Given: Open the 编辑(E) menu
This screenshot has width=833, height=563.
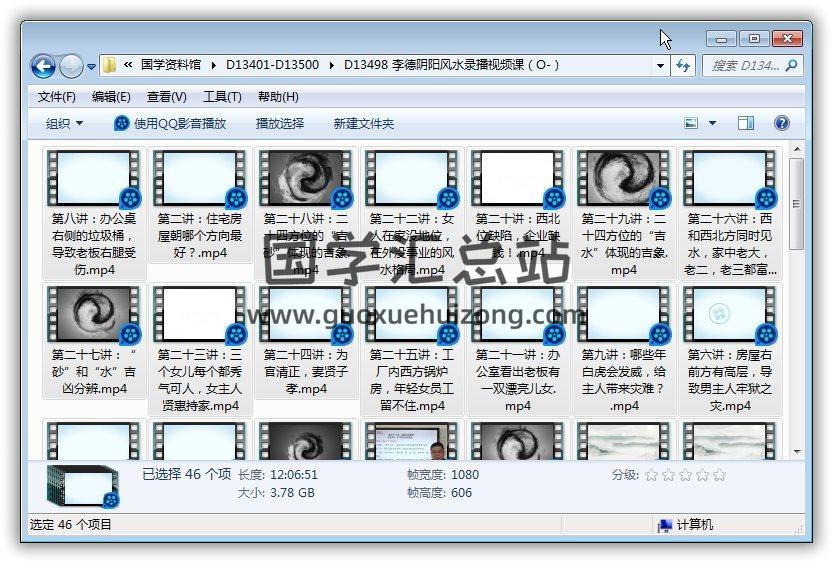Looking at the screenshot, I should [111, 97].
